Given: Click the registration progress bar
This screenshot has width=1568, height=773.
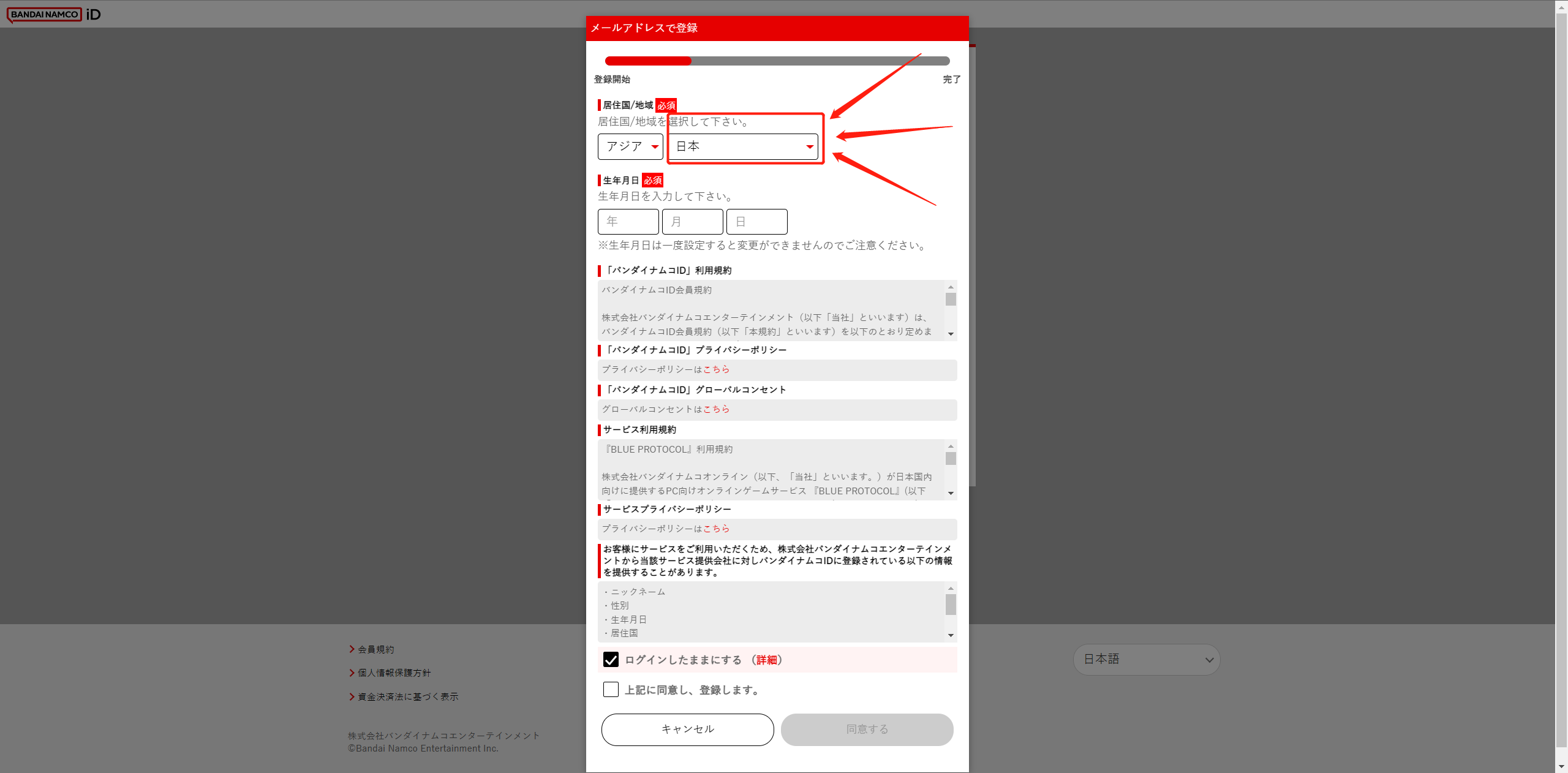Looking at the screenshot, I should point(777,61).
